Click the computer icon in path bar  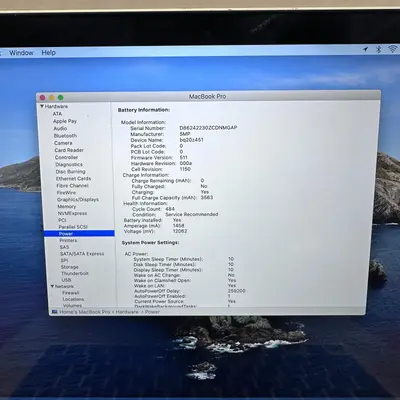tap(54, 312)
